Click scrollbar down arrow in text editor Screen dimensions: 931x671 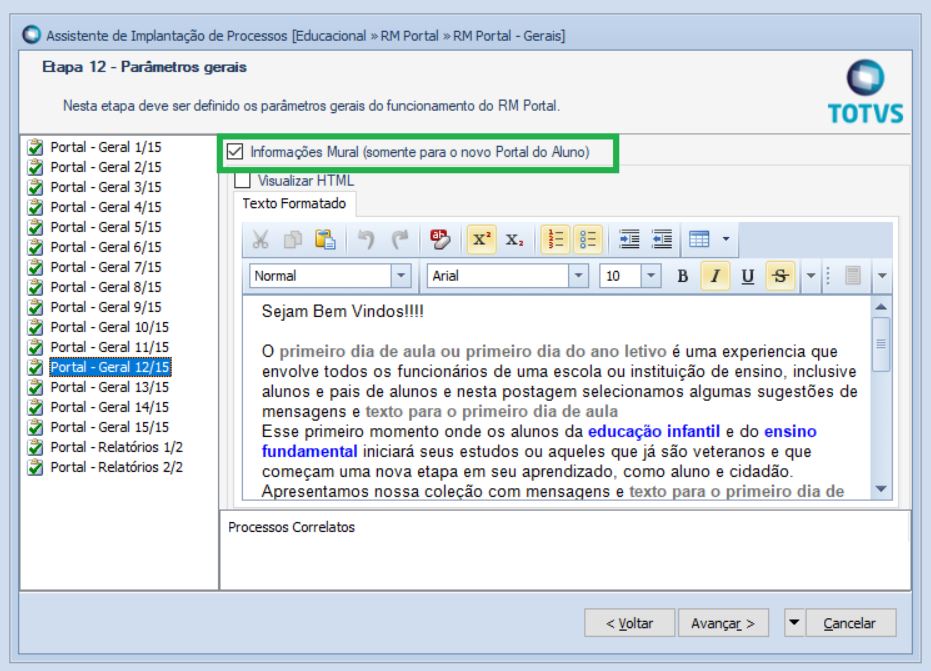881,489
